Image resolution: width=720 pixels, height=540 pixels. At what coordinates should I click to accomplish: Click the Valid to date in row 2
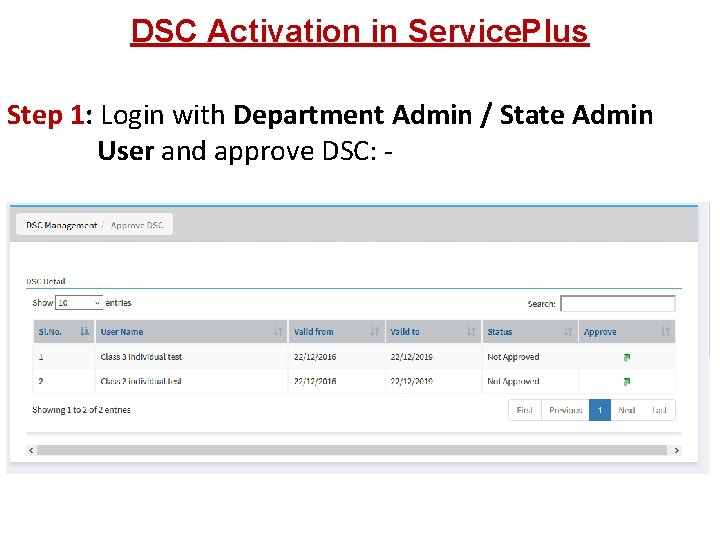411,381
